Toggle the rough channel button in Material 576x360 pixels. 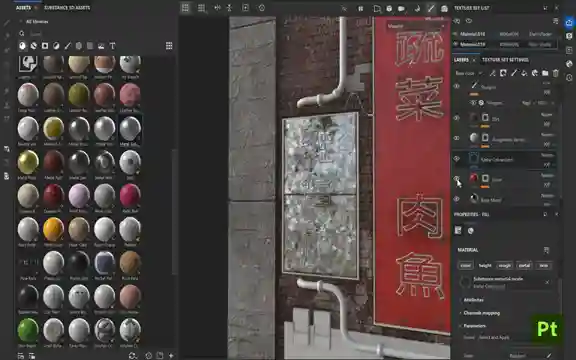coord(504,266)
